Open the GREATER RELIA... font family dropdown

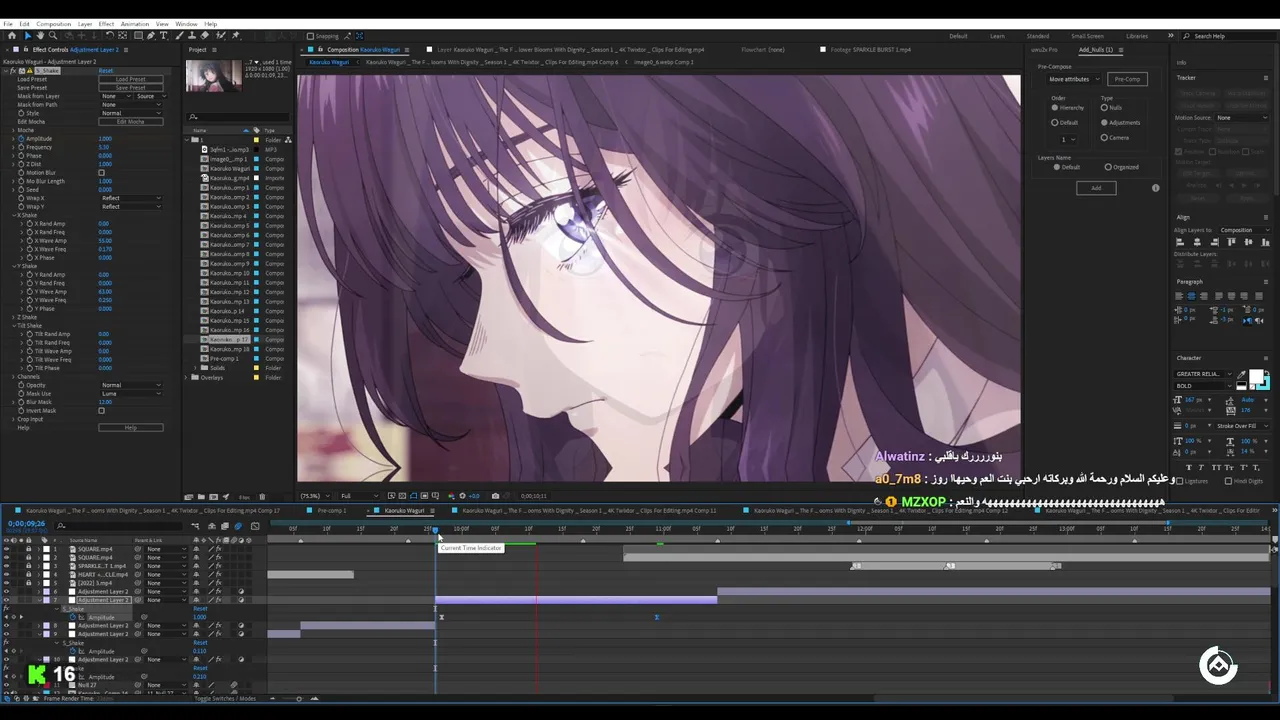coord(1203,374)
